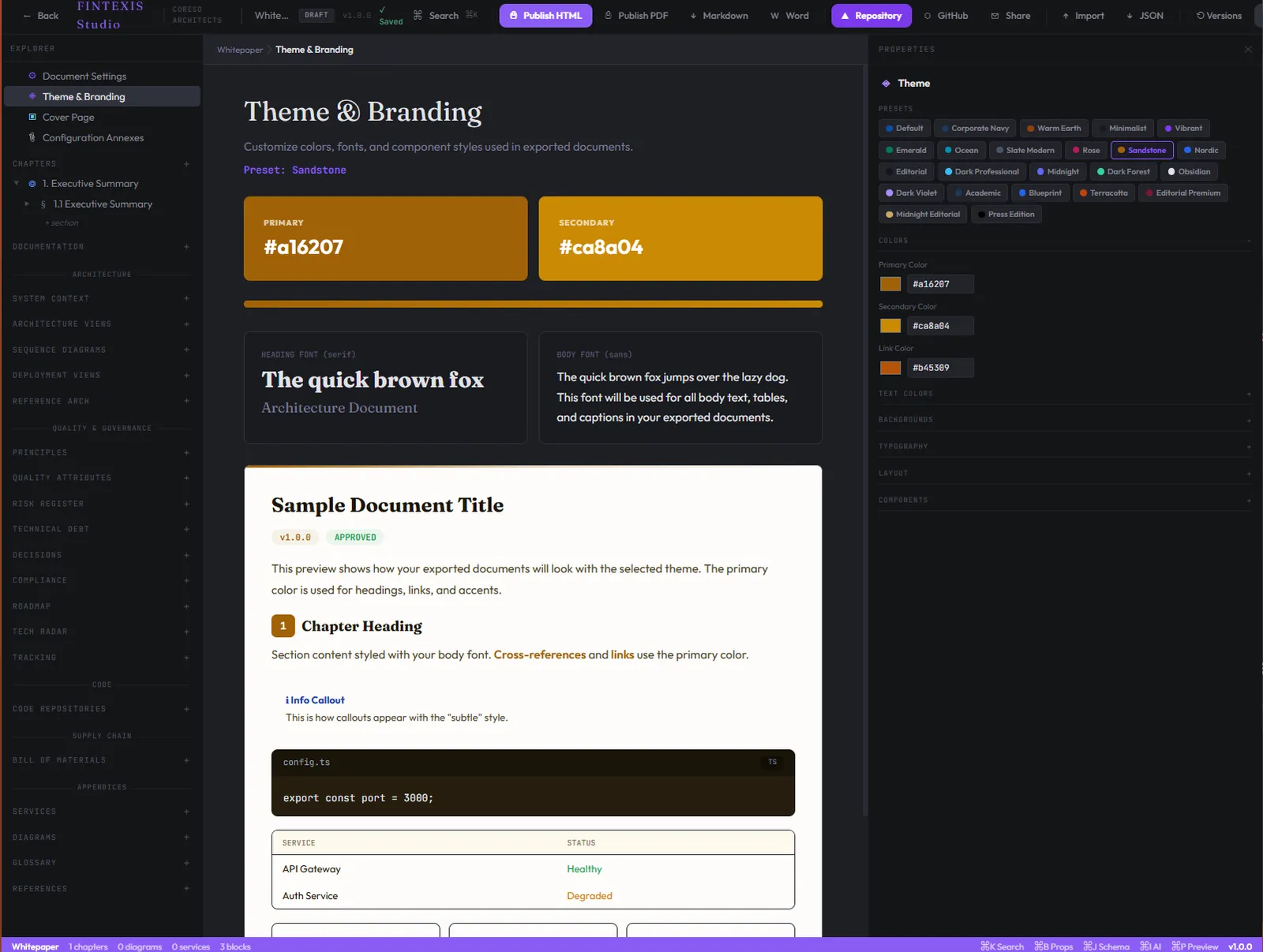The width and height of the screenshot is (1263, 952).
Task: Add item to Technical Debt
Action: pyautogui.click(x=186, y=530)
